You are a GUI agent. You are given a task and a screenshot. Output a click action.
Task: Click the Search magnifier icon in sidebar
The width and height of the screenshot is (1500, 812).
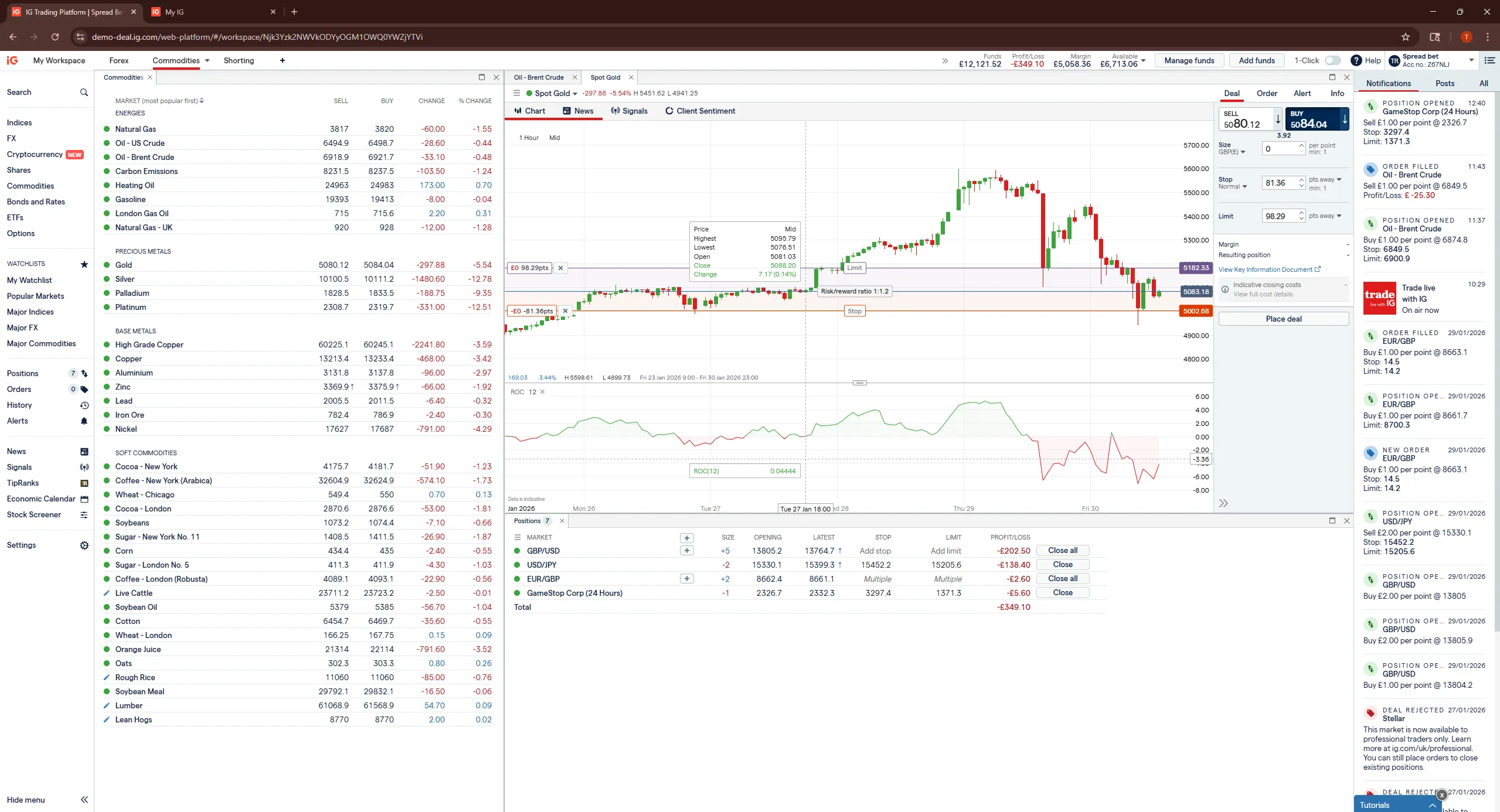point(84,93)
